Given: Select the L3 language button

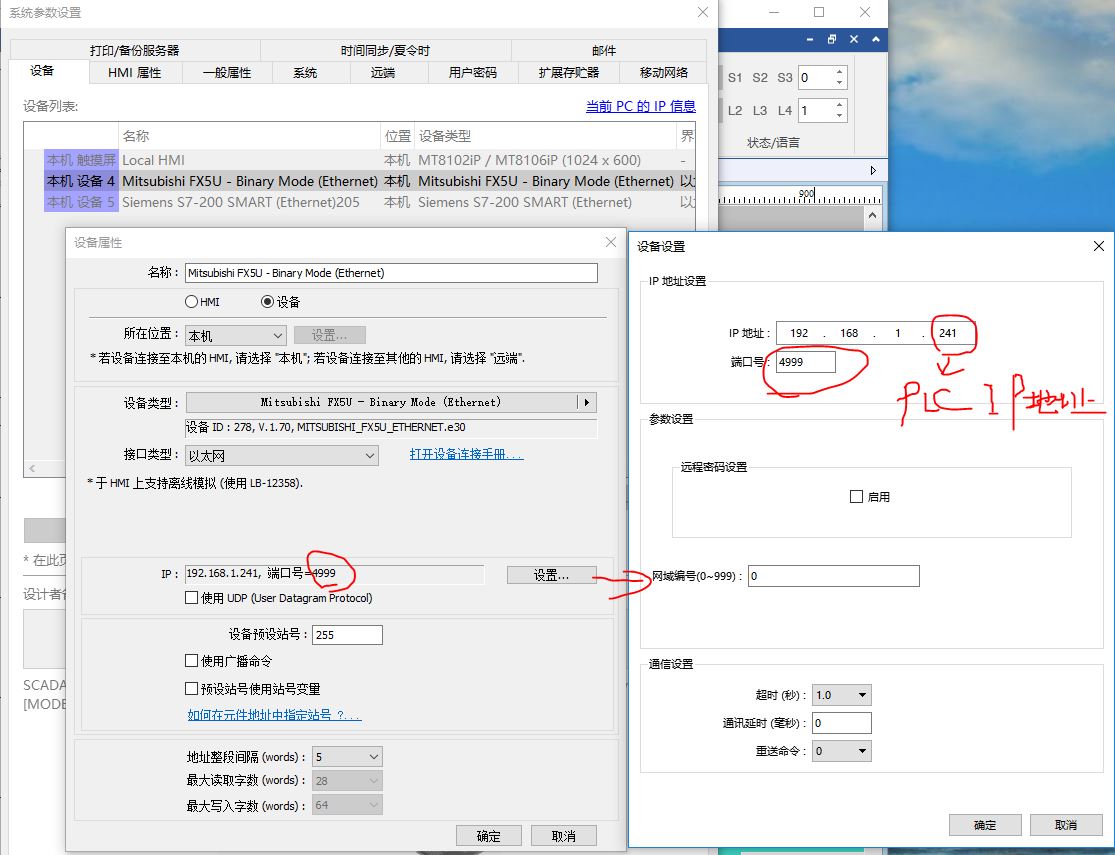Looking at the screenshot, I should pyautogui.click(x=760, y=111).
